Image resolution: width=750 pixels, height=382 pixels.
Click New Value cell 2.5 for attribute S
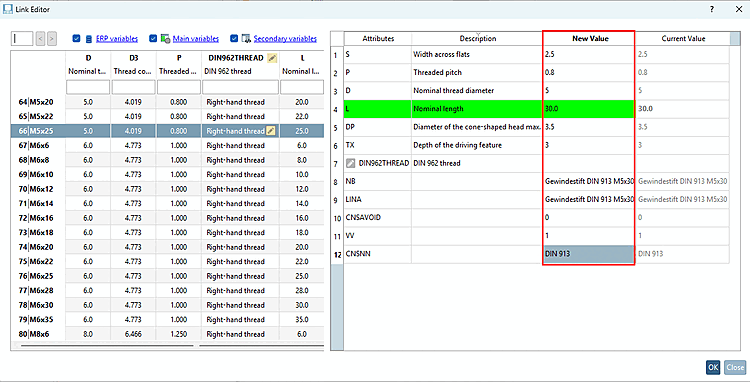coord(589,55)
